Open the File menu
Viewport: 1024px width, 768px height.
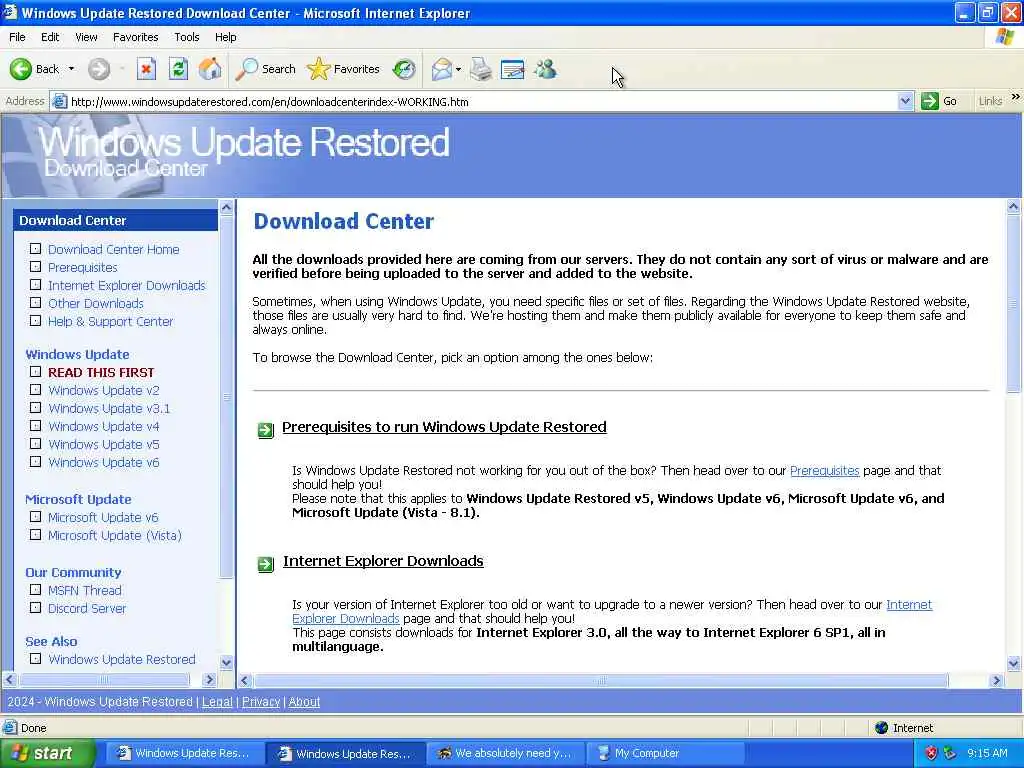pyautogui.click(x=17, y=37)
